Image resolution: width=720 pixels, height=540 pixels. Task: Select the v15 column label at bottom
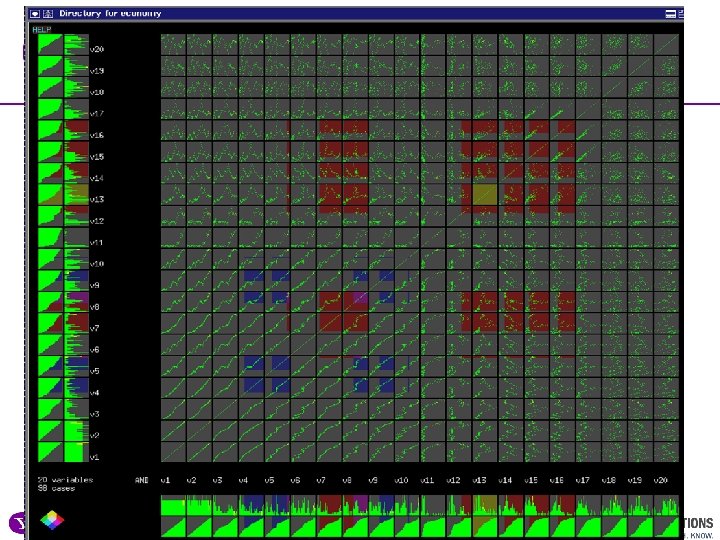click(x=530, y=480)
